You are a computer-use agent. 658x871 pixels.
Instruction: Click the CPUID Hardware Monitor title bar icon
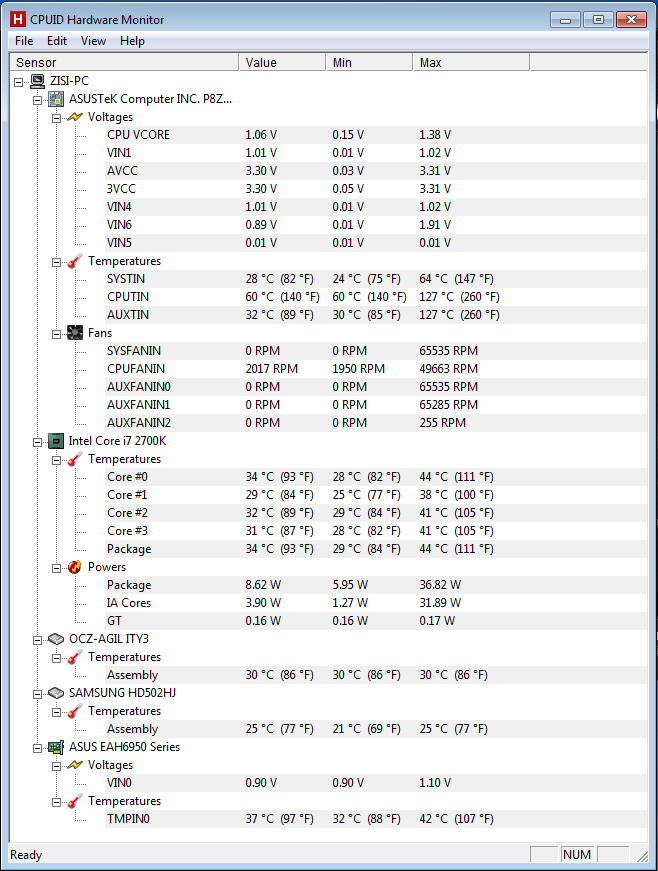18,19
